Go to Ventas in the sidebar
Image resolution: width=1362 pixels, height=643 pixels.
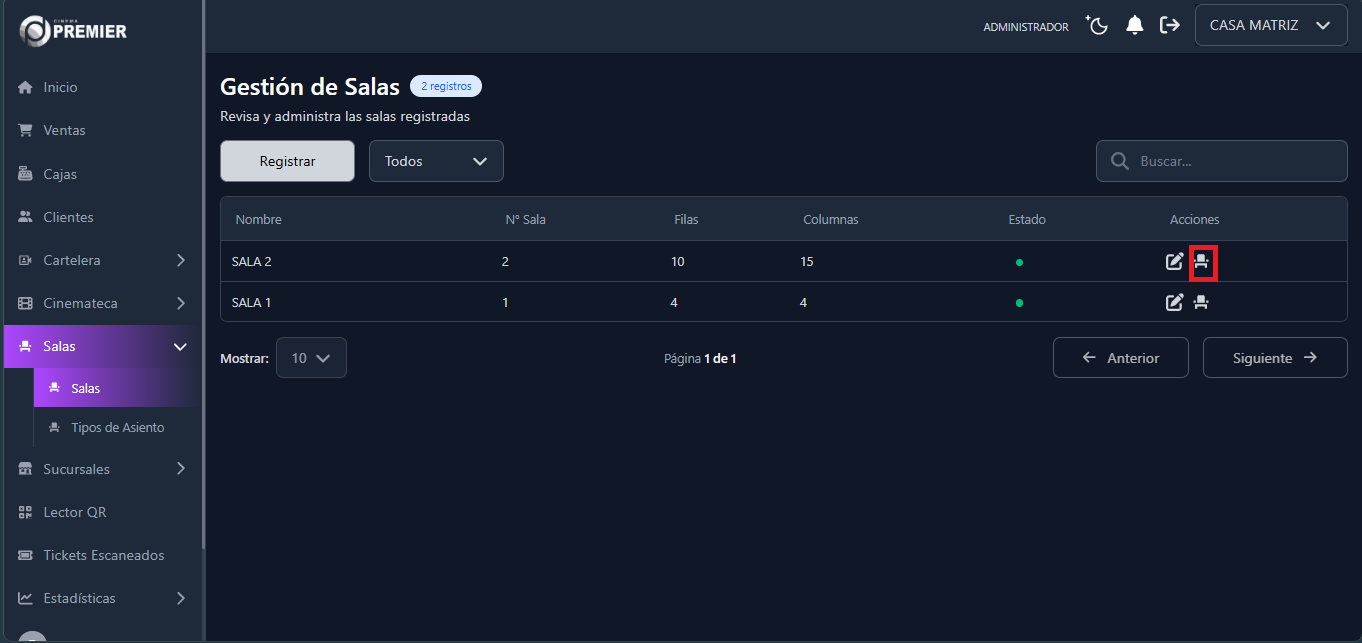coord(64,130)
